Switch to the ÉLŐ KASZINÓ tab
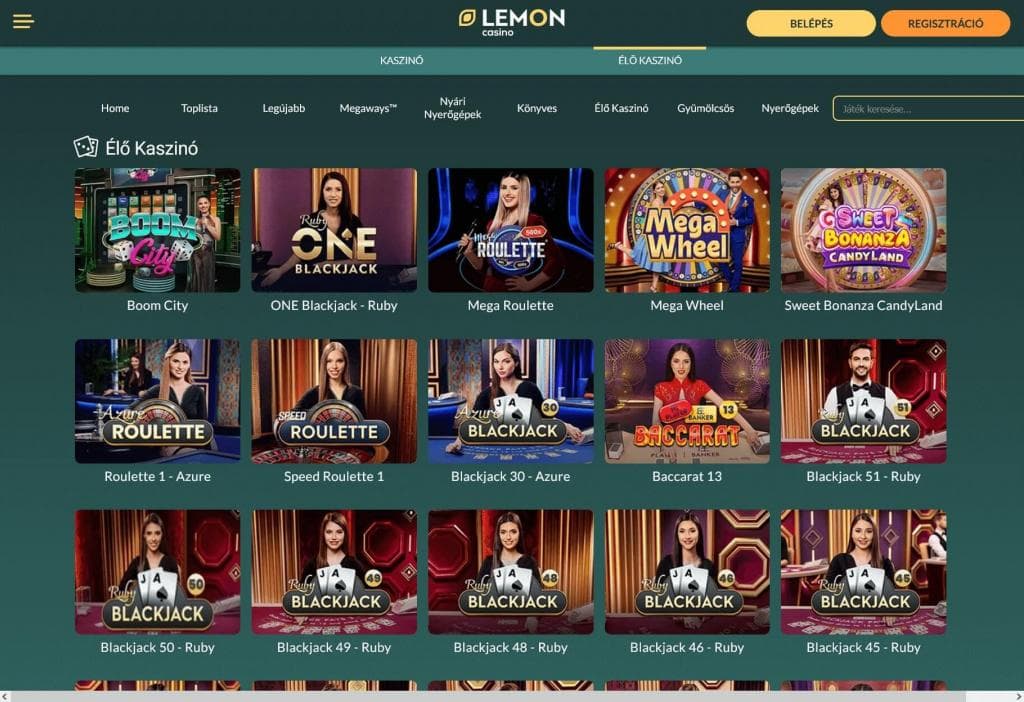This screenshot has width=1024, height=702. coord(650,60)
